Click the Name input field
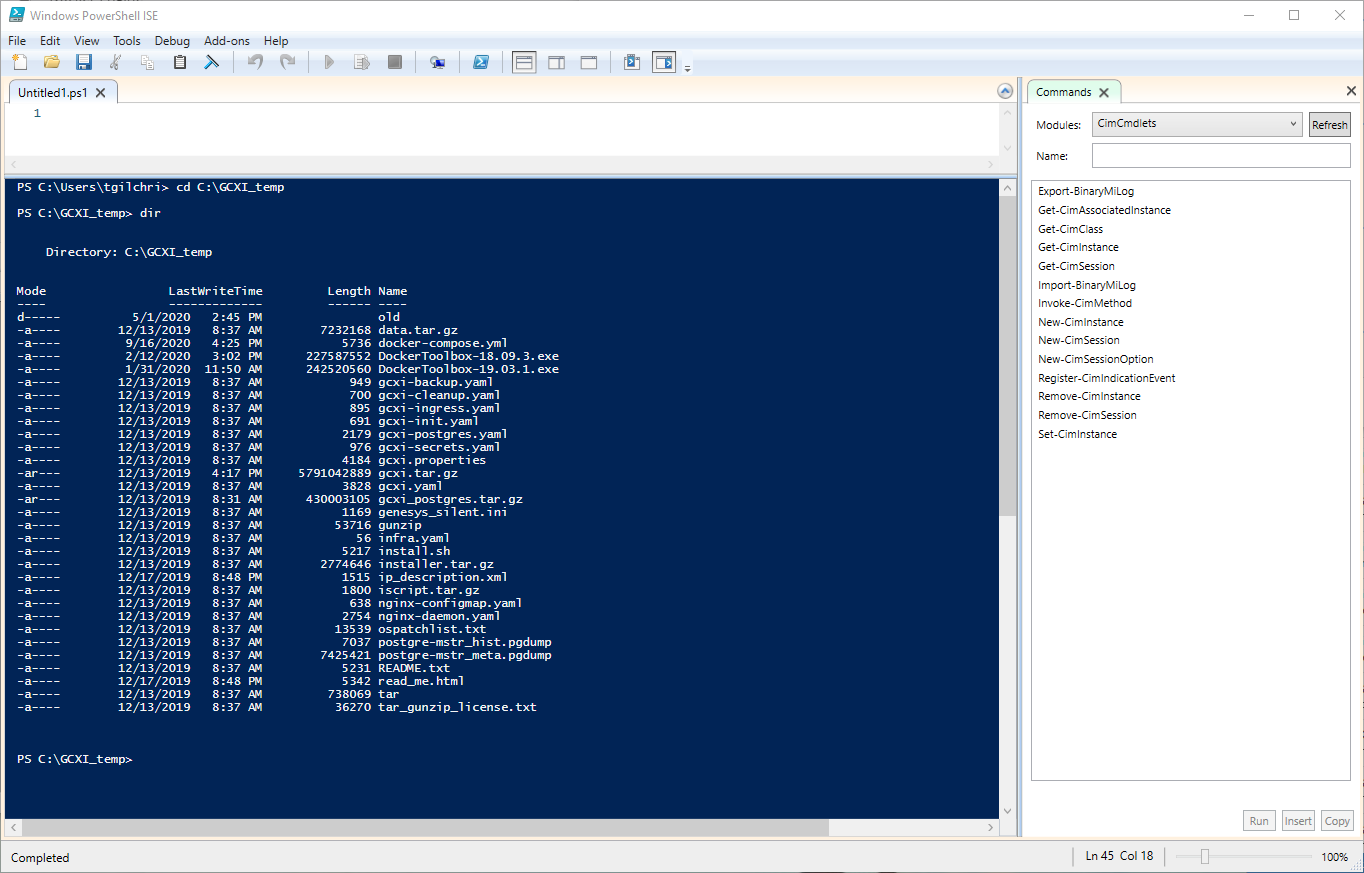This screenshot has height=873, width=1364. click(1220, 156)
